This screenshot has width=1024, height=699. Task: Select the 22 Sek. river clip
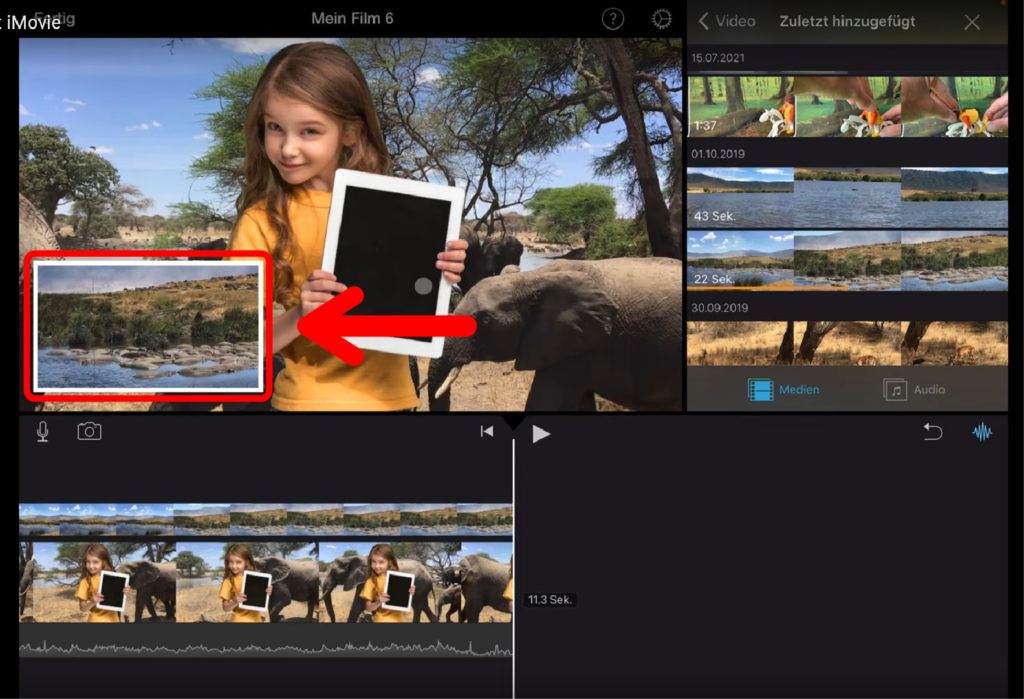coord(846,260)
